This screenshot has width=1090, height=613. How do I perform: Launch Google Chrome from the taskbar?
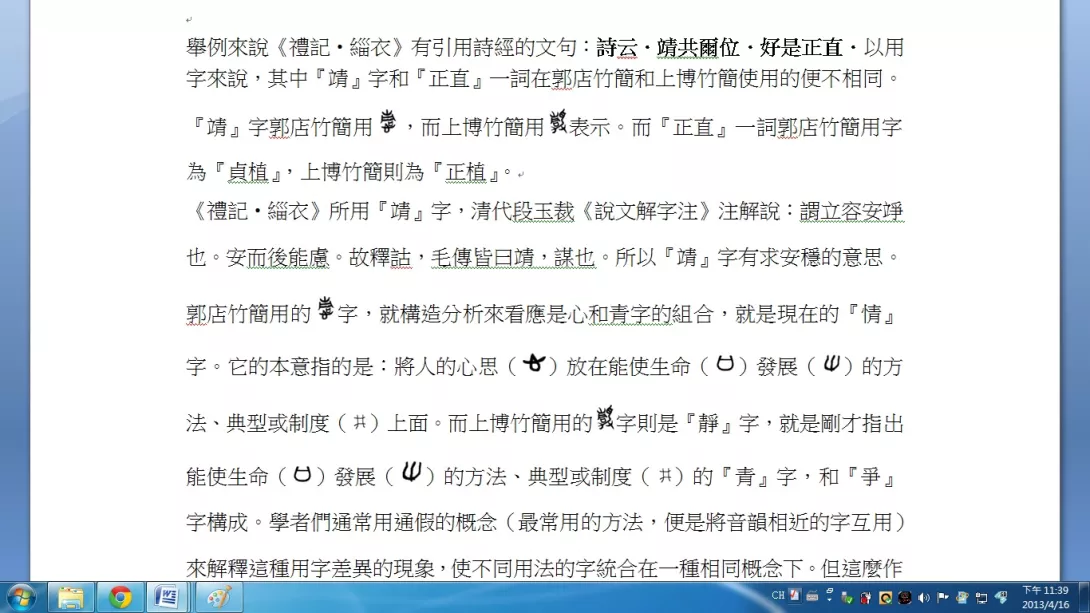120,598
